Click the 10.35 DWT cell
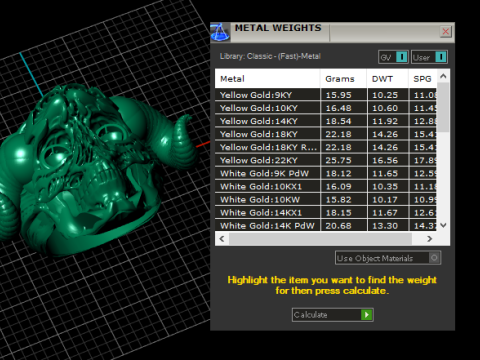This screenshot has width=480, height=360. (x=388, y=186)
